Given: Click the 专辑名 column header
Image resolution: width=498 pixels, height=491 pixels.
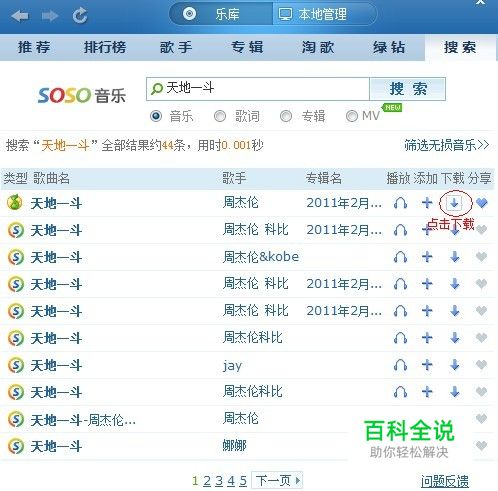Looking at the screenshot, I should (324, 178).
